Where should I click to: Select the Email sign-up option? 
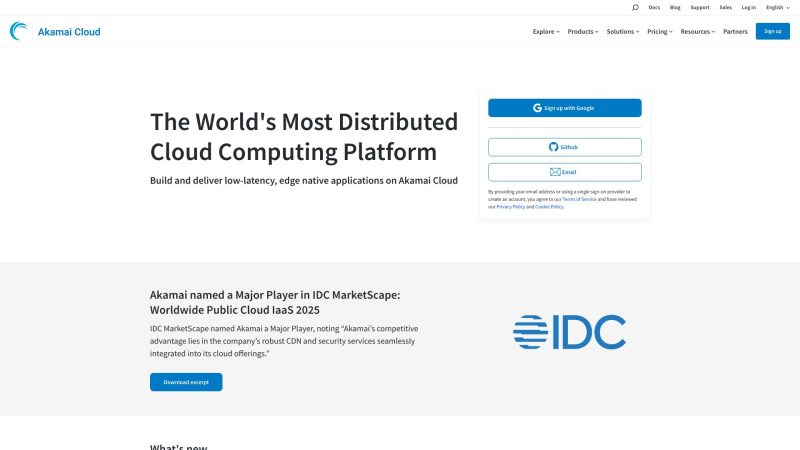pyautogui.click(x=565, y=172)
